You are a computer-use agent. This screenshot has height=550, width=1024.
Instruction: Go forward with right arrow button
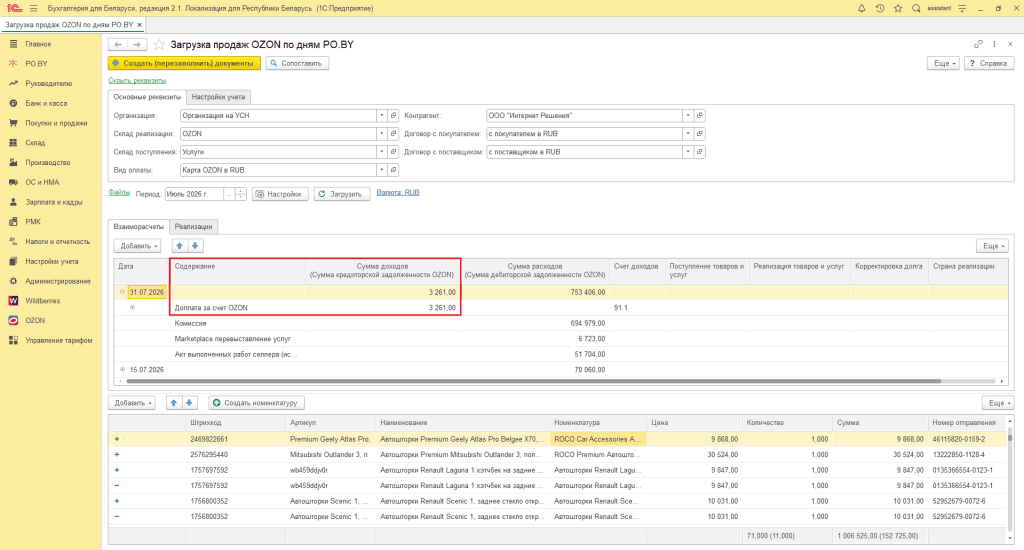(137, 44)
